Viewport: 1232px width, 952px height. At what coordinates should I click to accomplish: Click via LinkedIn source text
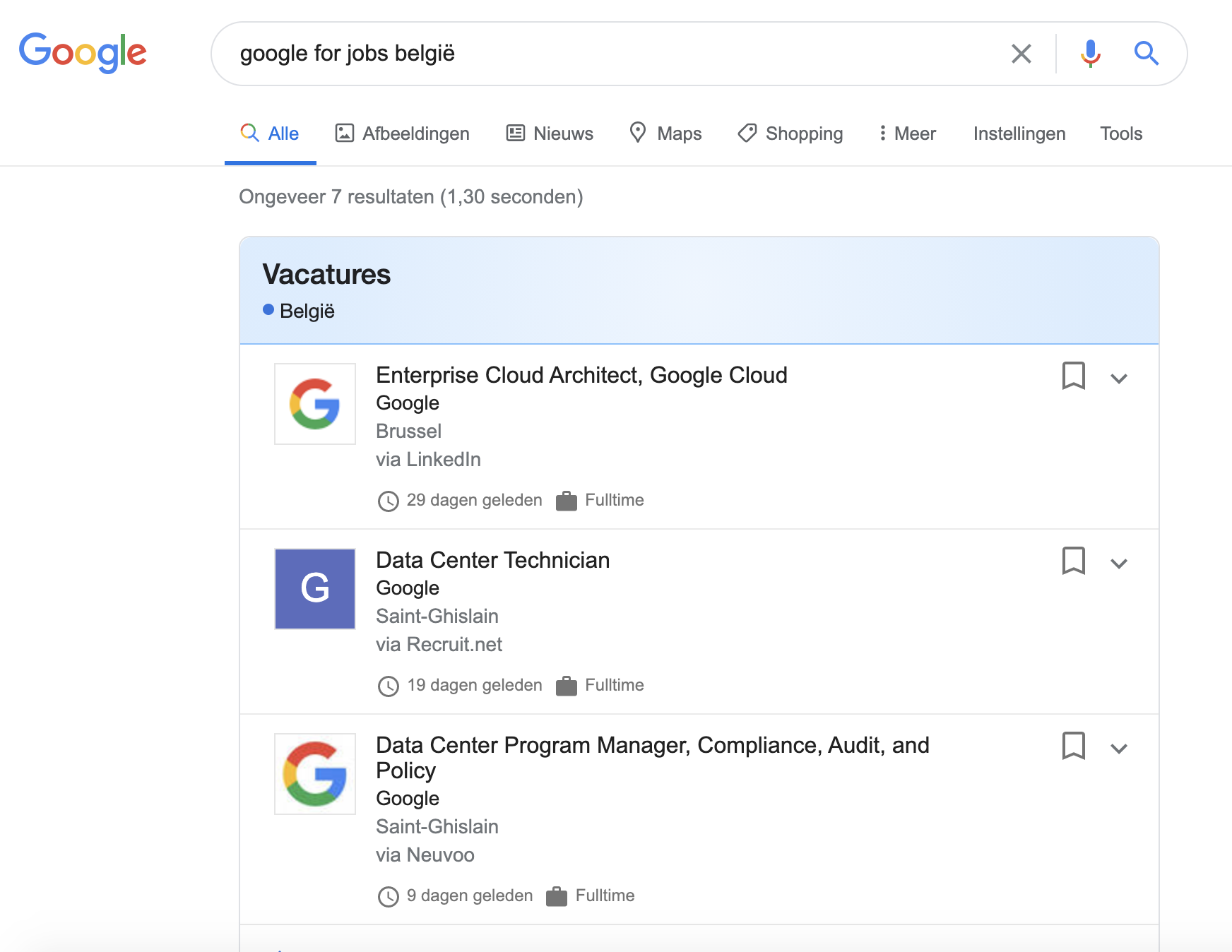click(x=428, y=459)
